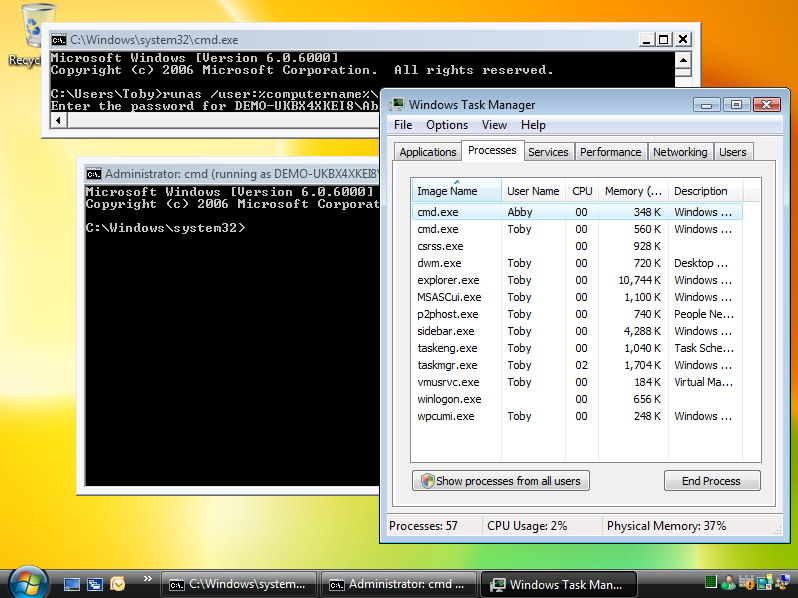Open the Networking tab
The height and width of the screenshot is (598, 798).
pos(680,152)
